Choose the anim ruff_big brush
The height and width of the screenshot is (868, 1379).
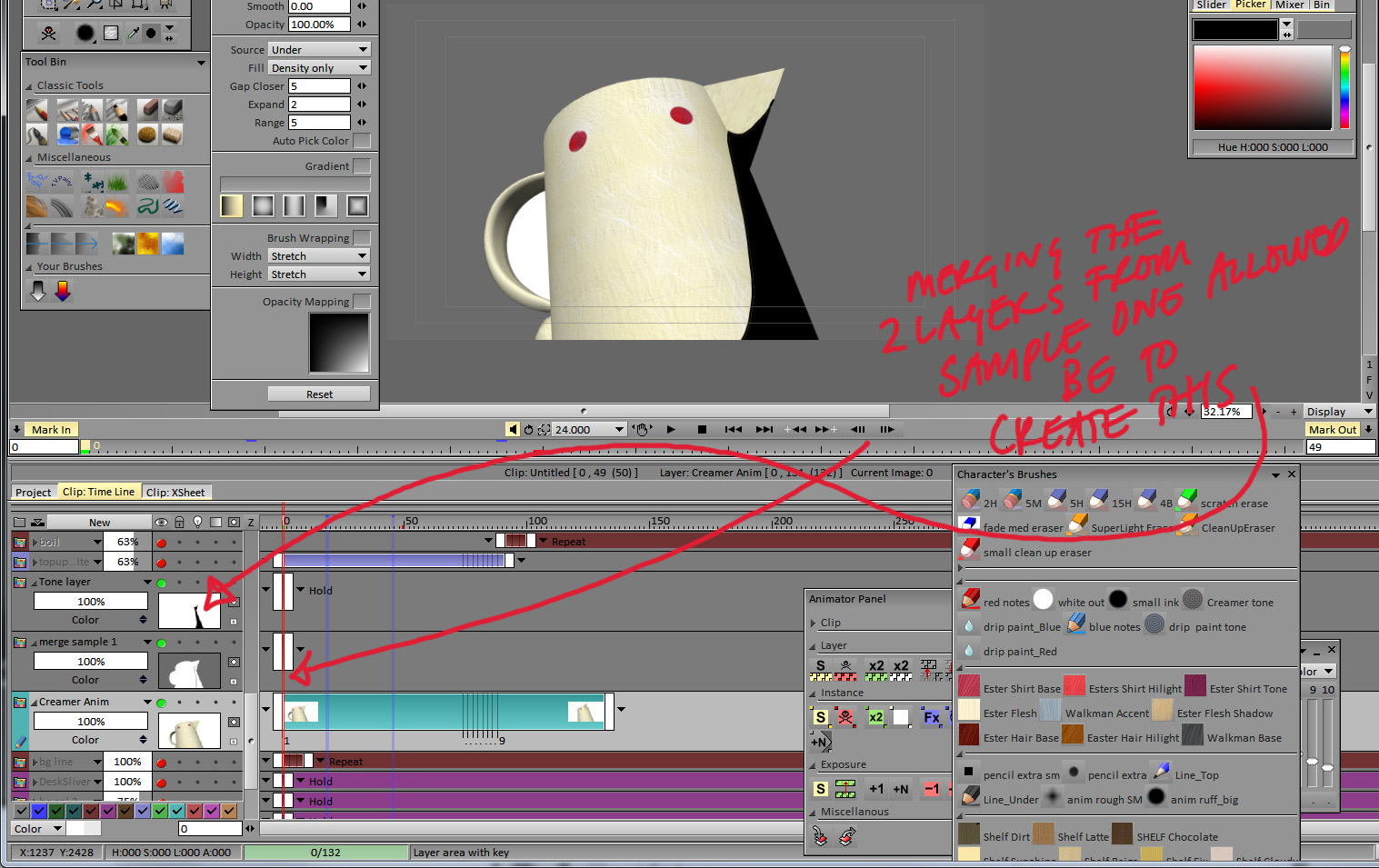coord(1156,797)
